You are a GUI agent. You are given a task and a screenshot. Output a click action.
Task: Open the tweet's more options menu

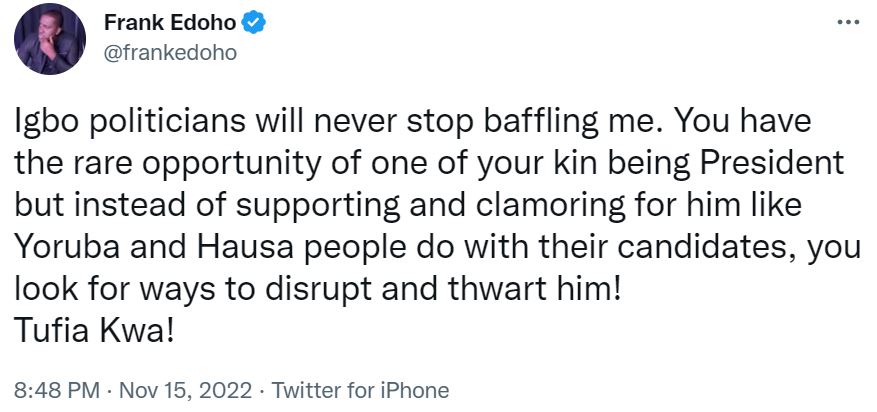846,22
